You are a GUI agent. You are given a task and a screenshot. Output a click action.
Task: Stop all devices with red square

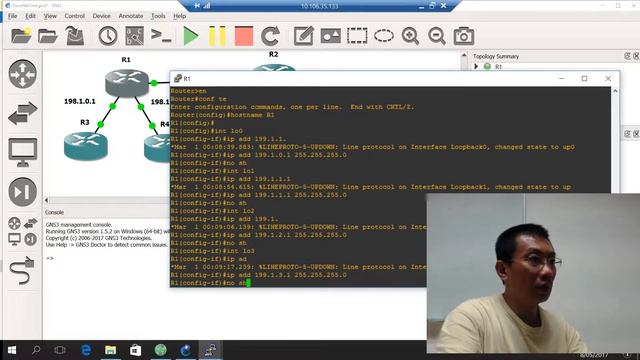[244, 36]
